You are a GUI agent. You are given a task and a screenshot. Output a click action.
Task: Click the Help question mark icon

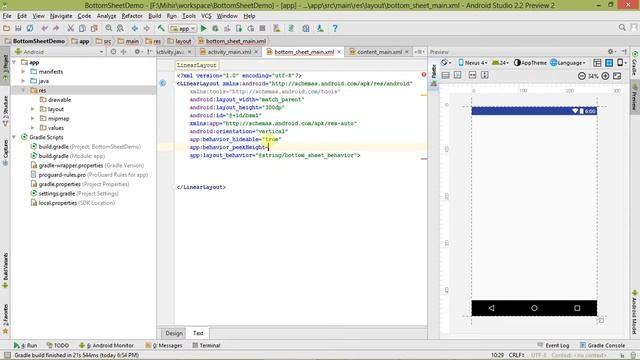coord(335,28)
